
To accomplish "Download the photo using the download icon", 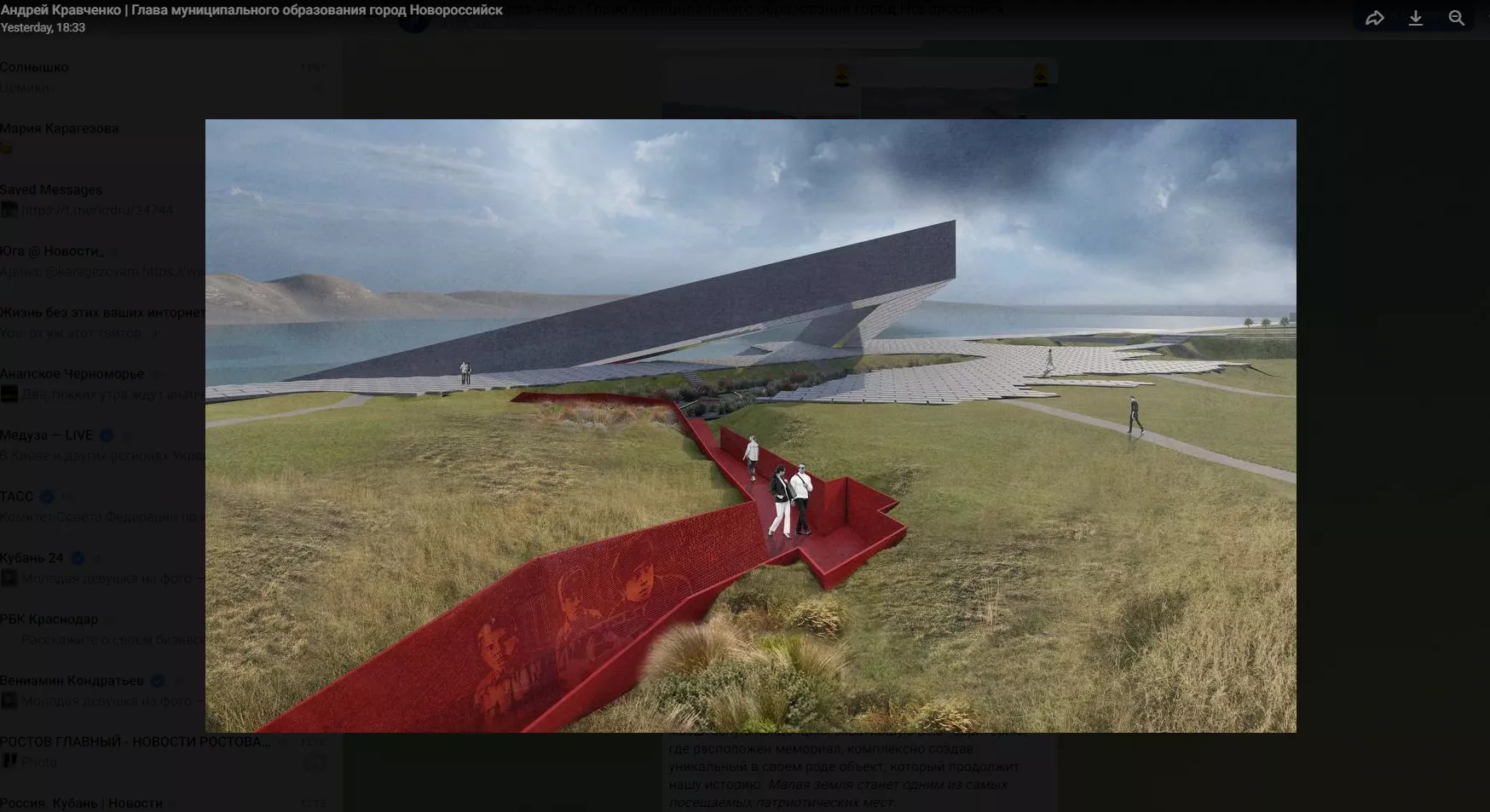I will pos(1415,19).
